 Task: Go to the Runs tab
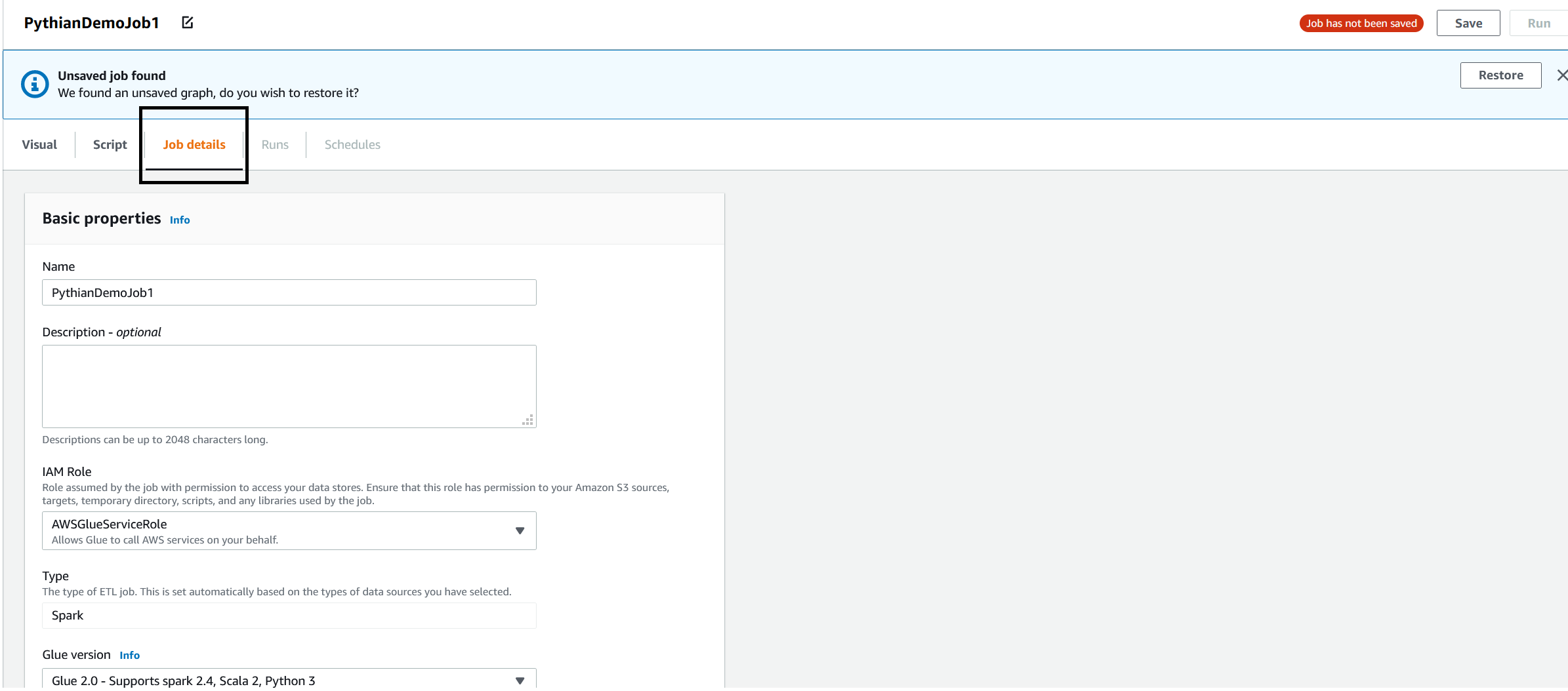click(x=275, y=145)
